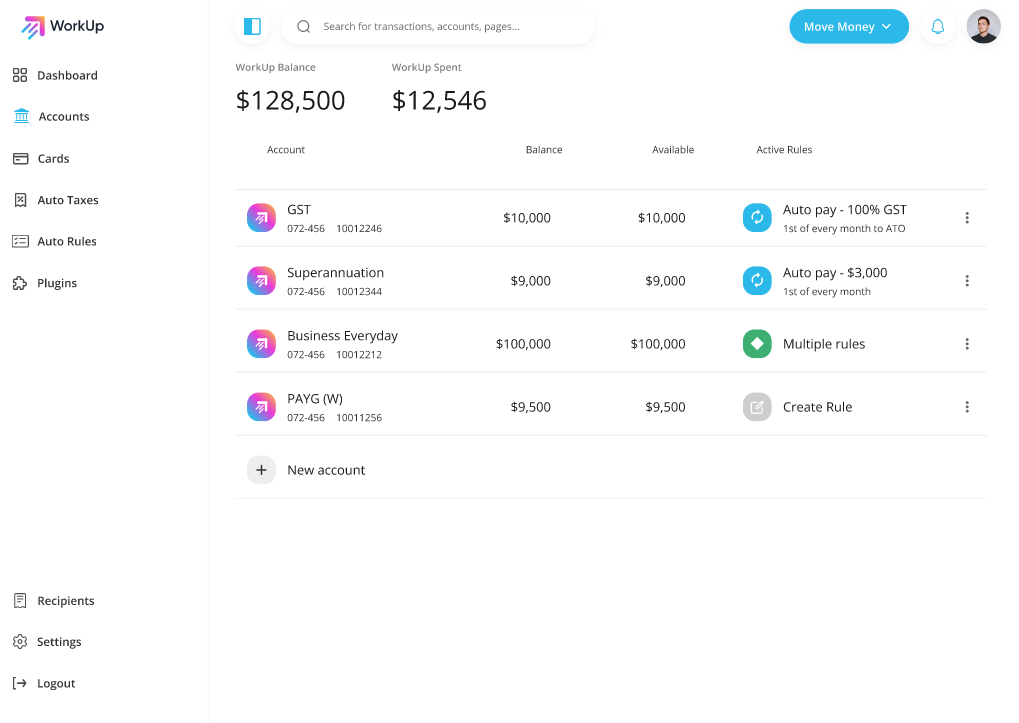Click the GST auto pay rule icon

pos(757,218)
